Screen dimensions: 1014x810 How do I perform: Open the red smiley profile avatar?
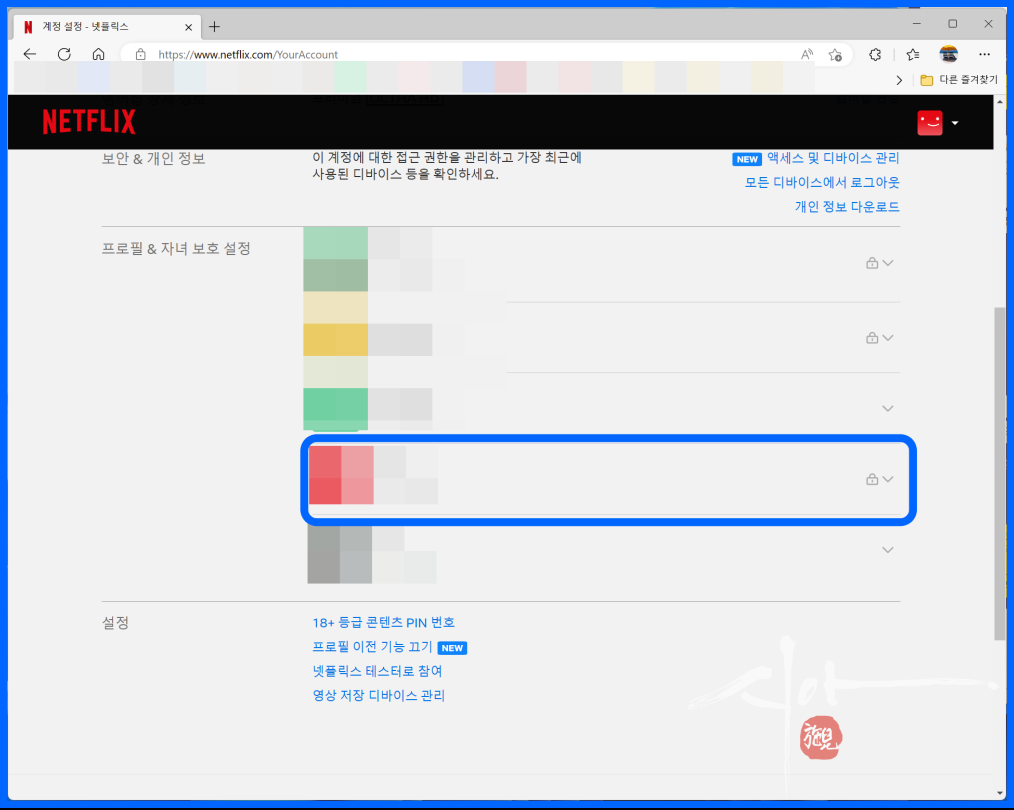coord(930,123)
